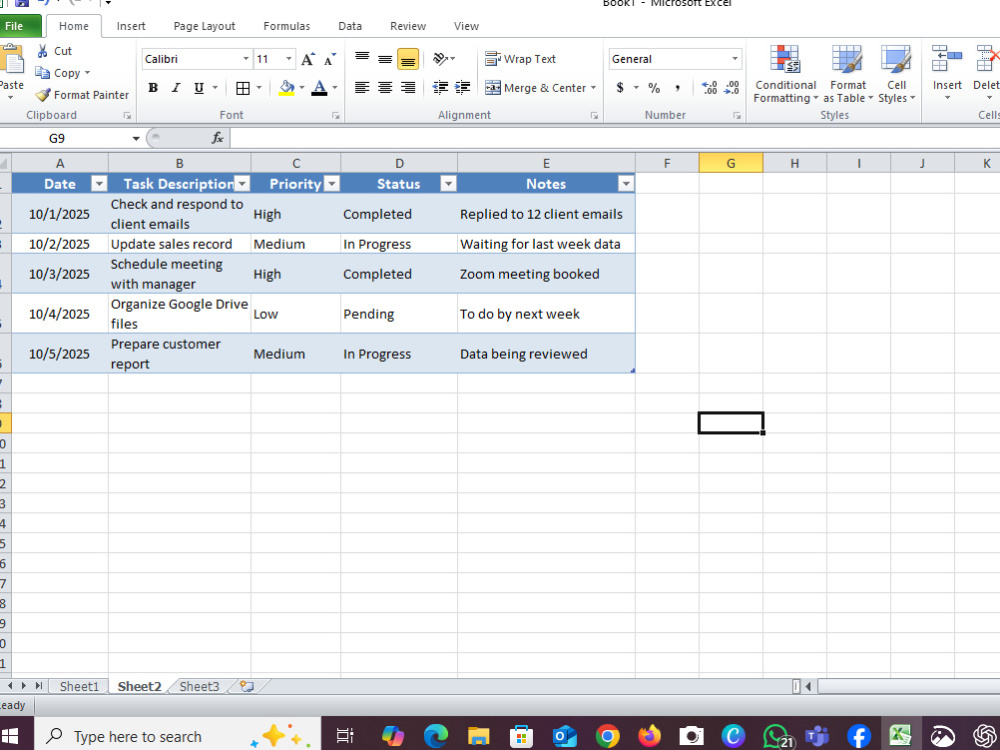Screen dimensions: 1000x750
Task: Apply borders with the Borders icon
Action: pyautogui.click(x=242, y=88)
